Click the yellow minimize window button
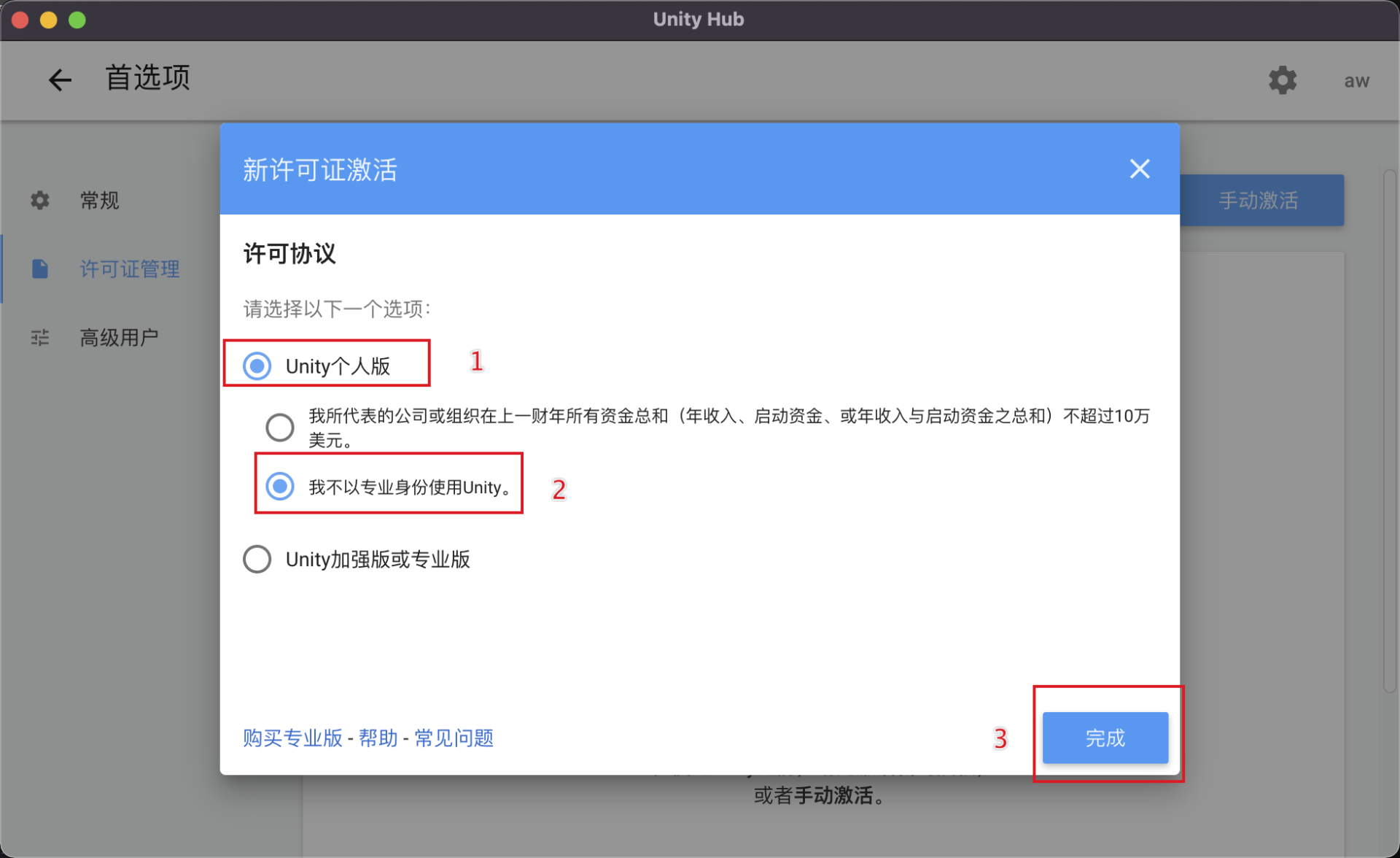1400x858 pixels. (x=49, y=20)
